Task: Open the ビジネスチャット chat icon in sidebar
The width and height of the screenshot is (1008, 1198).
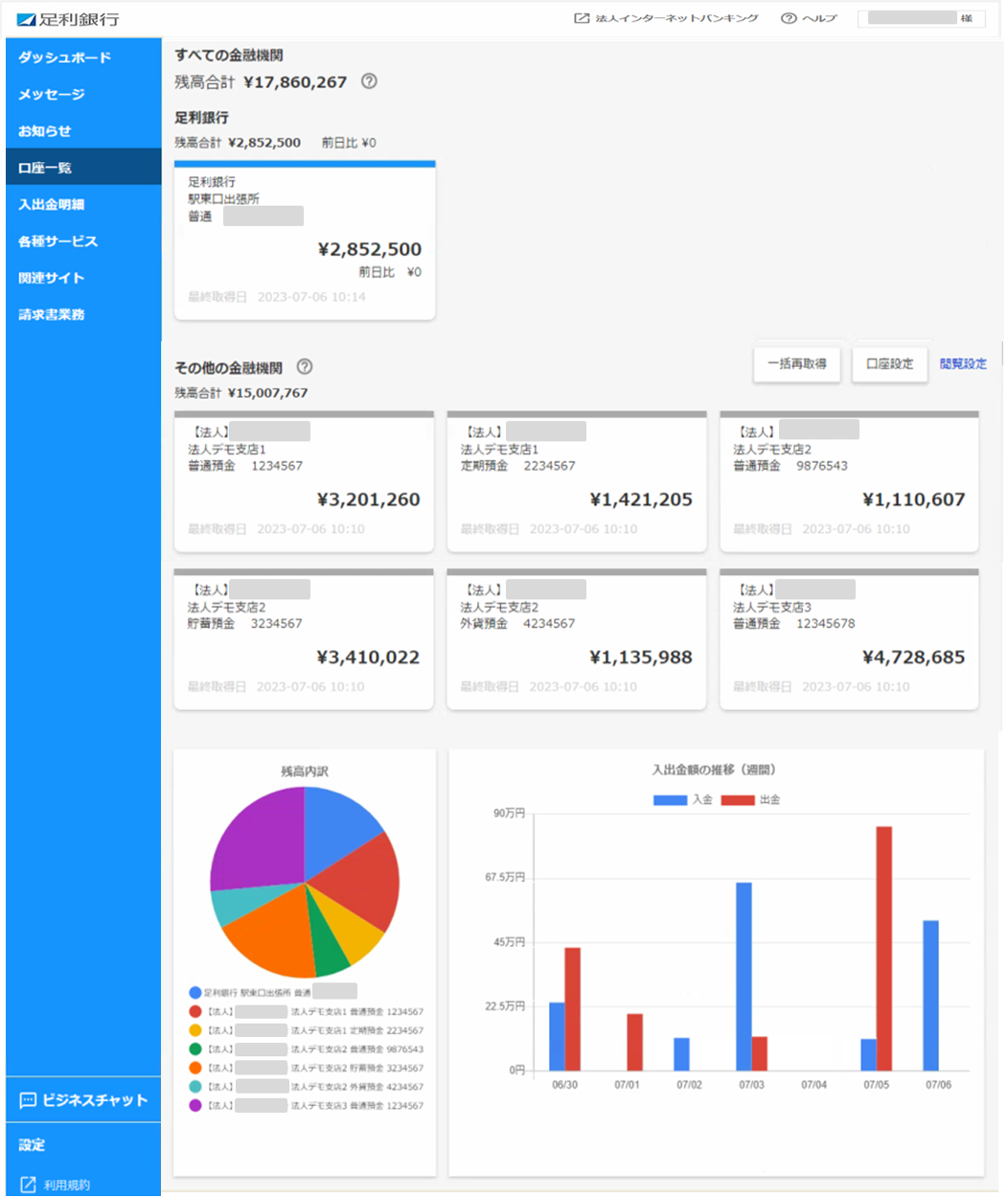Action: 28,1100
